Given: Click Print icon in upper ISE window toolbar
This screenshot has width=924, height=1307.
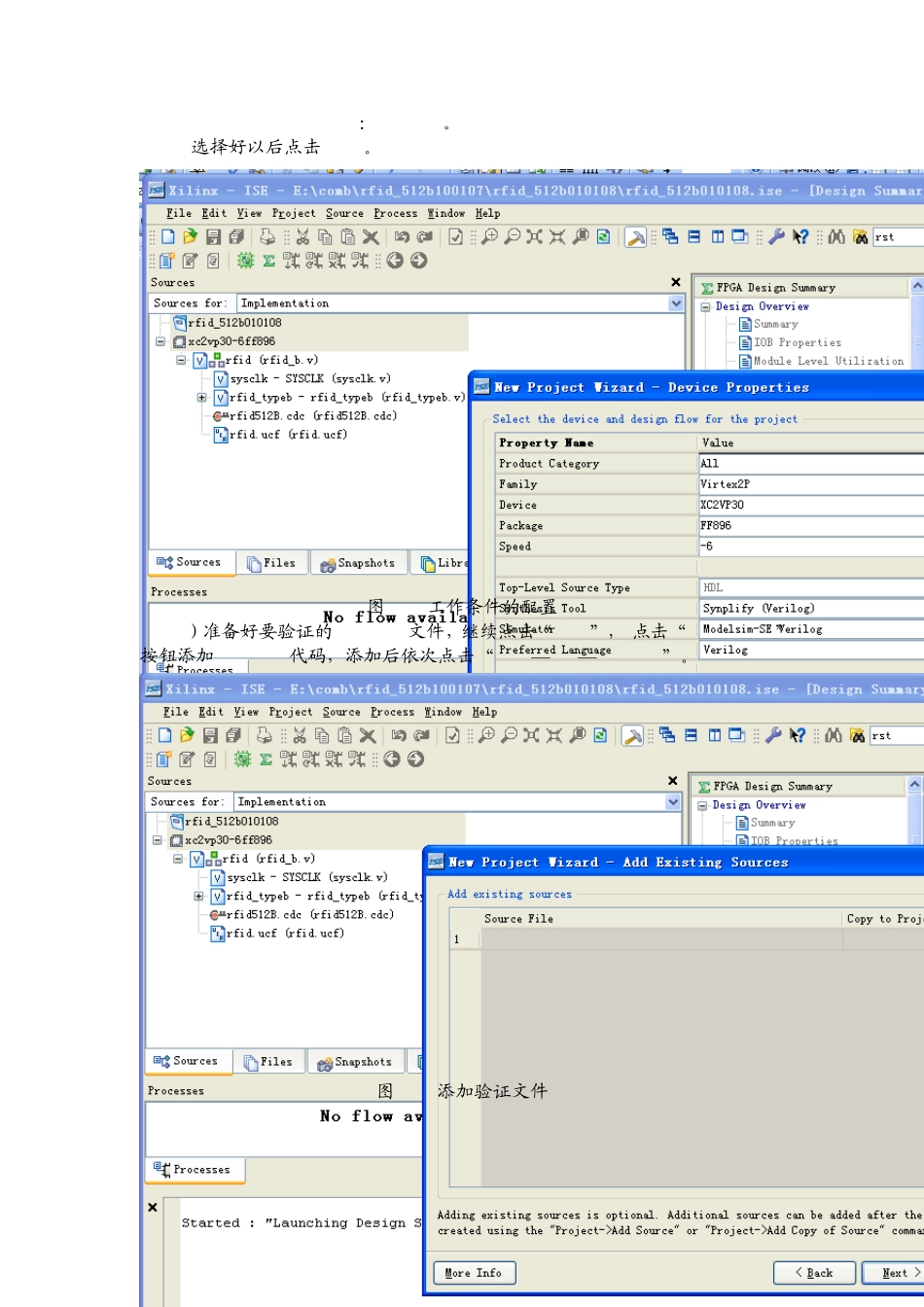Looking at the screenshot, I should click(267, 236).
